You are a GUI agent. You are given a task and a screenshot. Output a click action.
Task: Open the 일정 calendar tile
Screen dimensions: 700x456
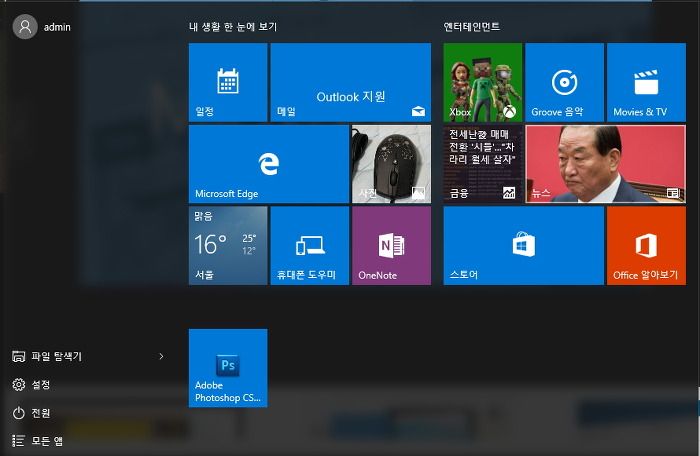(228, 82)
